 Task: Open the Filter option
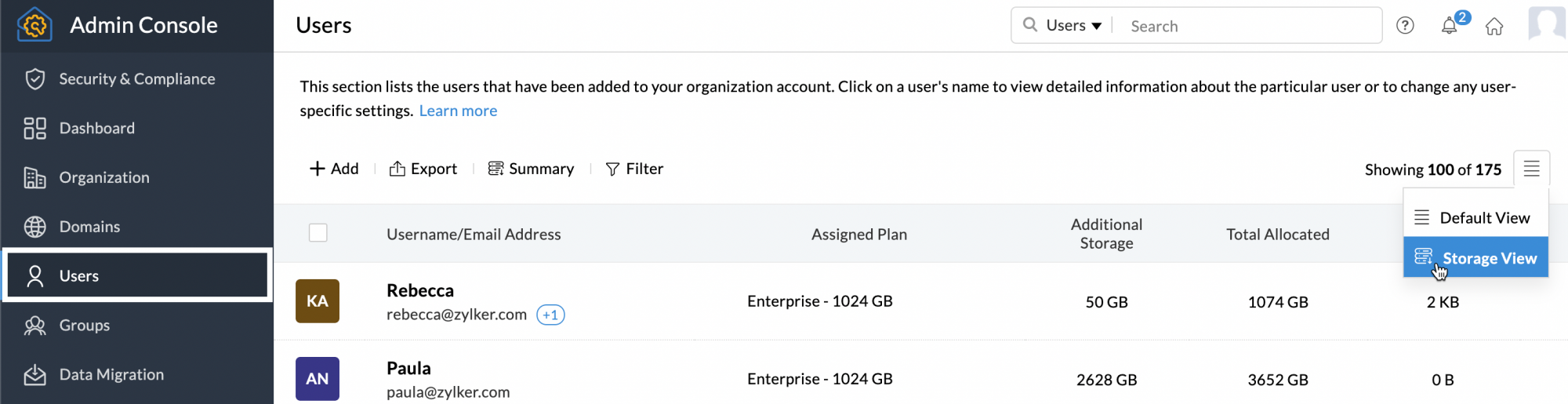(x=634, y=169)
